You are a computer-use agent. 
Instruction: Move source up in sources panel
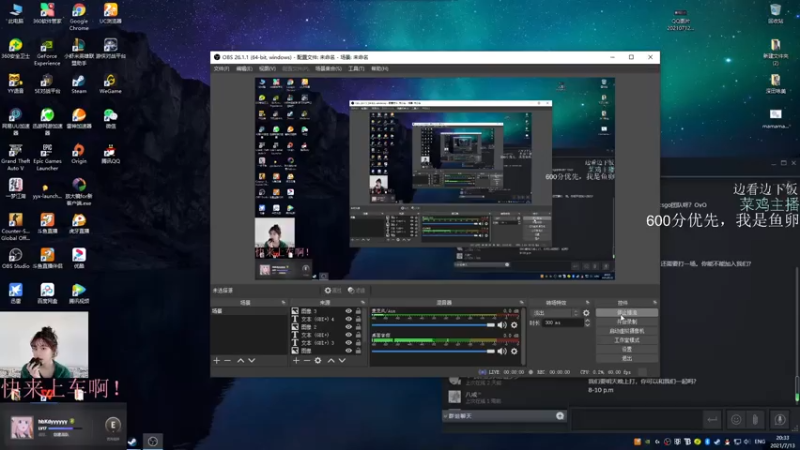[331, 361]
